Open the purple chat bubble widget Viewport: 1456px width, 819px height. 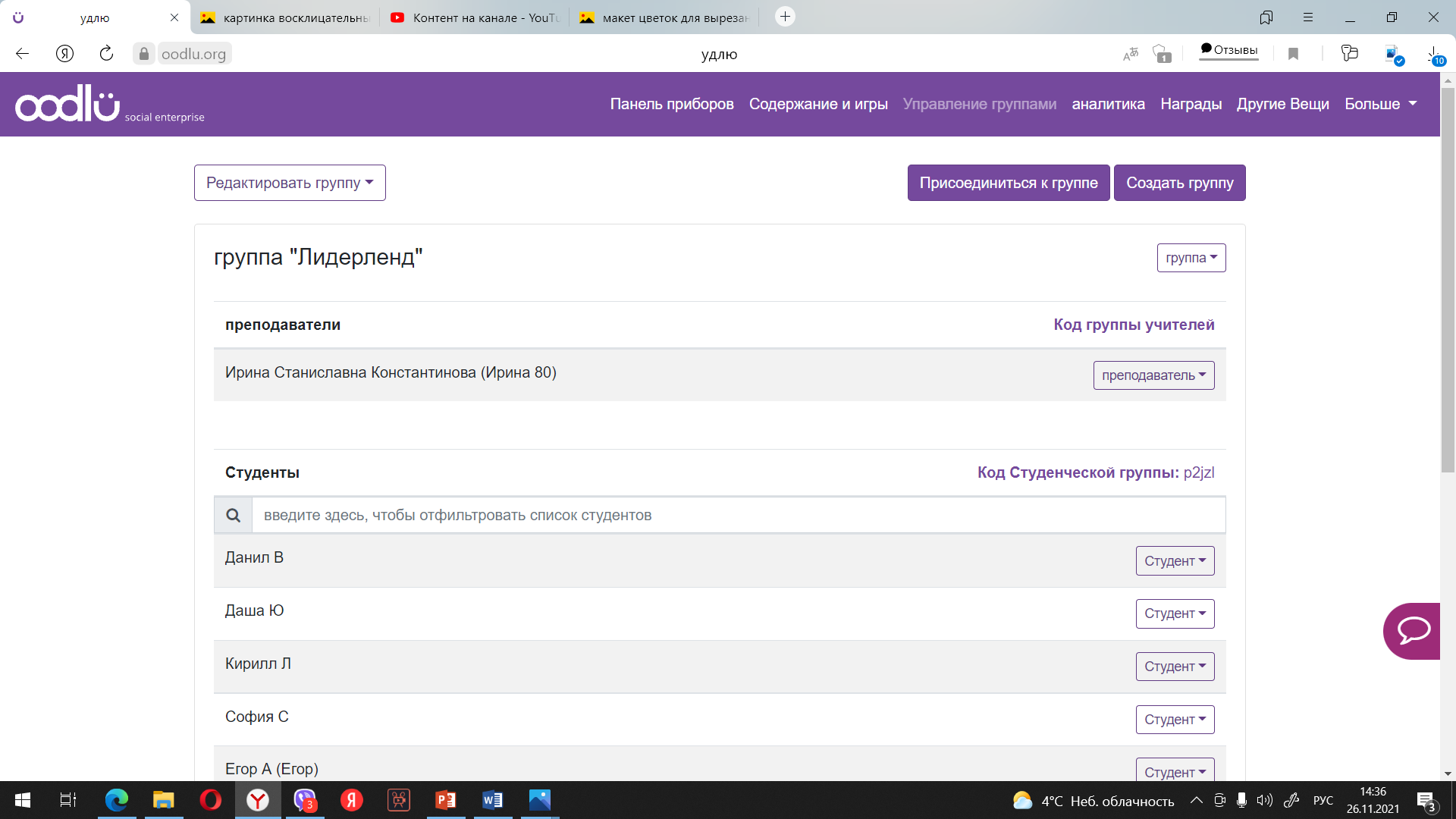(x=1412, y=631)
